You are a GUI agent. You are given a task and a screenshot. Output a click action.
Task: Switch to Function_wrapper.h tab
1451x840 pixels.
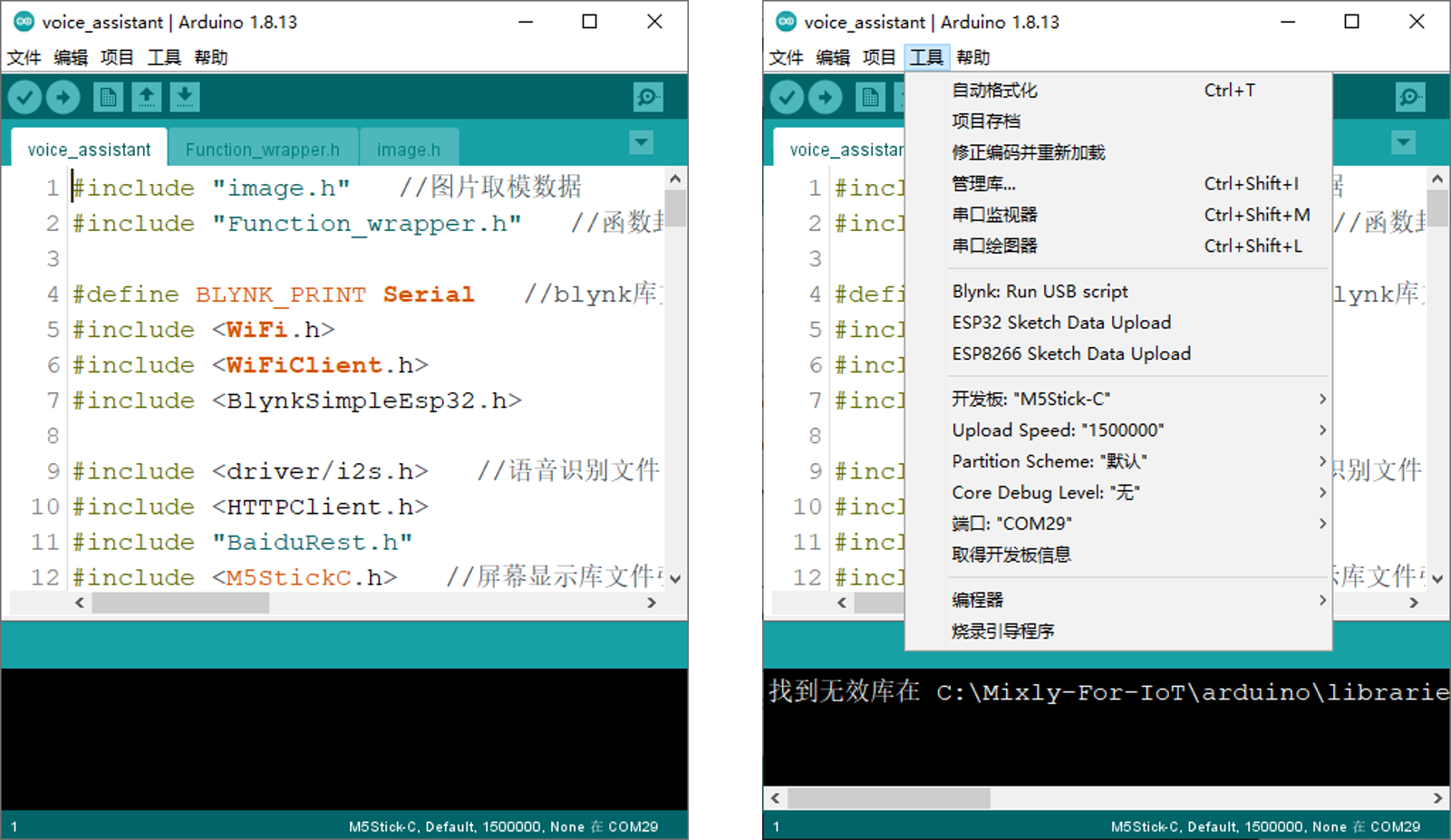[263, 150]
